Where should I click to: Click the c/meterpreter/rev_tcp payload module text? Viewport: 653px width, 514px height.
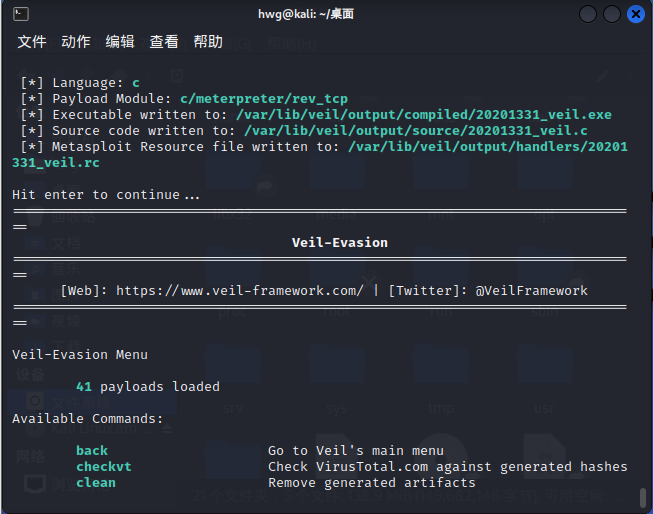[264, 99]
